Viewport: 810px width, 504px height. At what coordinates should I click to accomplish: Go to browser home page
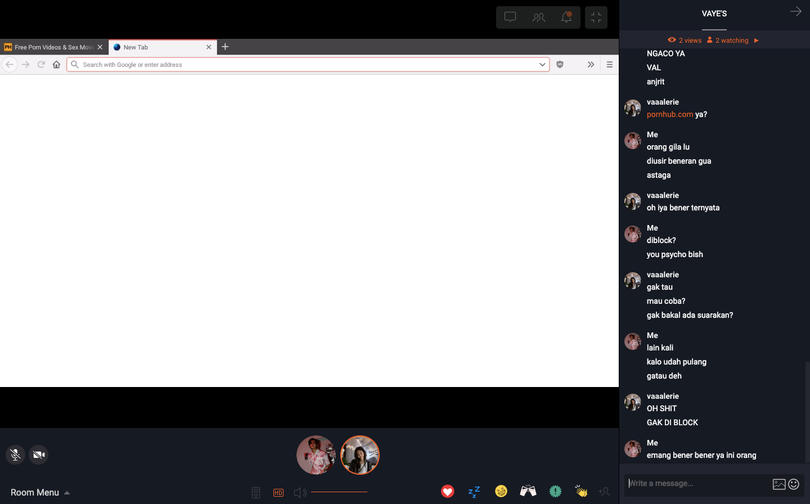click(56, 65)
